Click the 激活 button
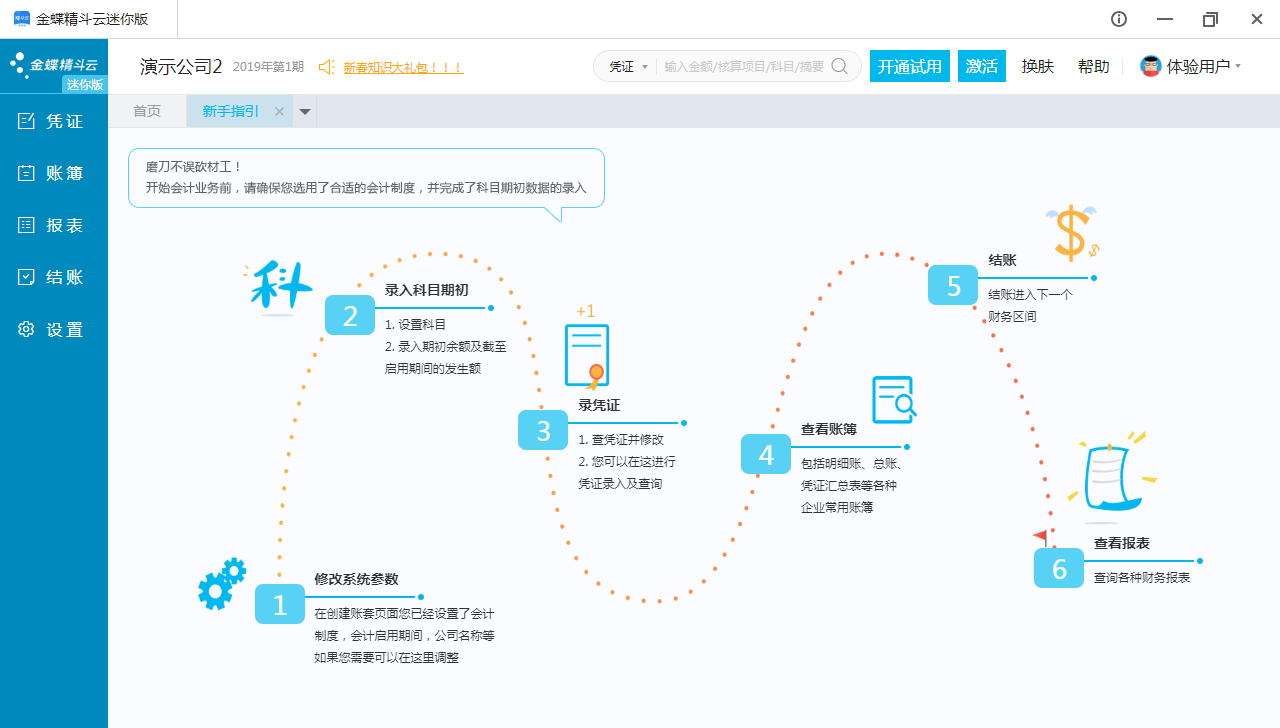This screenshot has width=1280, height=728. click(981, 67)
